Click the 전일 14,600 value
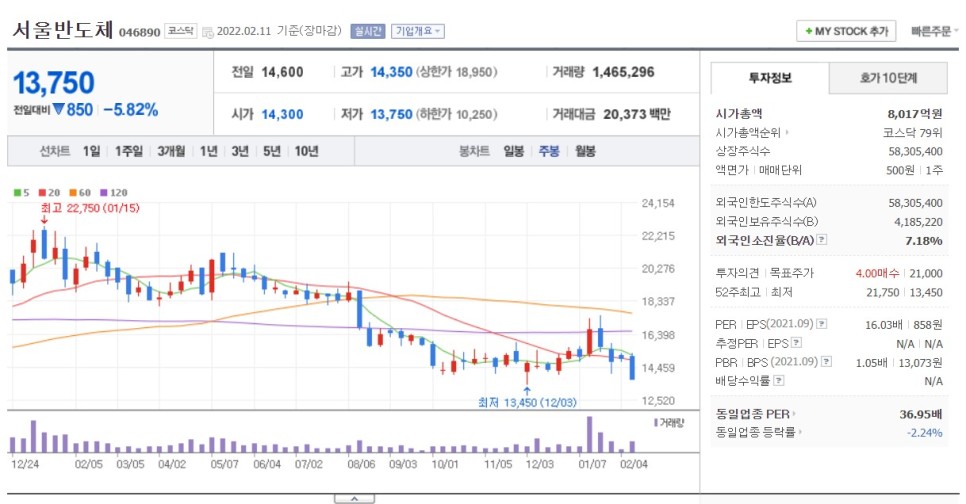This screenshot has width=966, height=504. tap(282, 72)
